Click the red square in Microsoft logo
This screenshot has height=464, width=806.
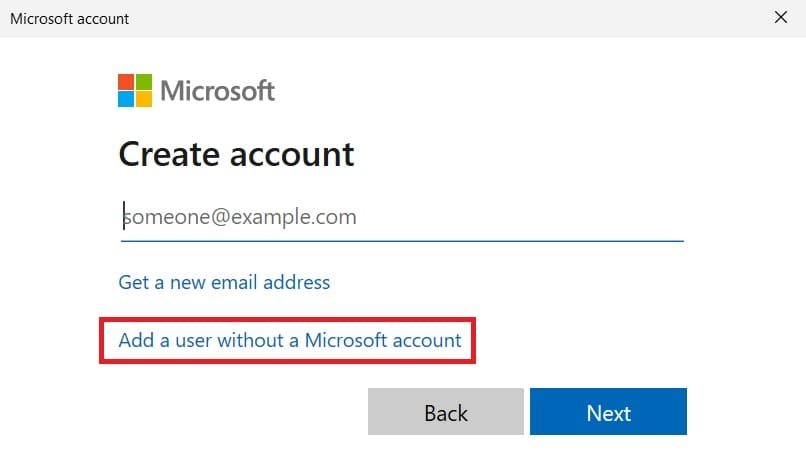pyautogui.click(x=127, y=81)
